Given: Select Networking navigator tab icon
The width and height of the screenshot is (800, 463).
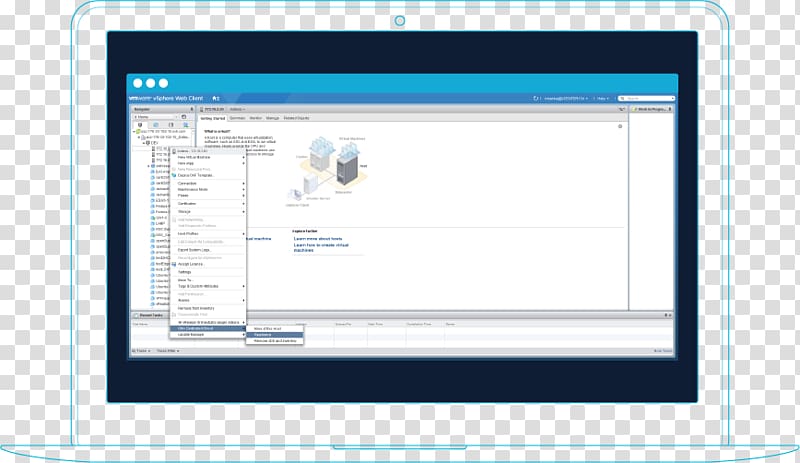Looking at the screenshot, I should [x=186, y=125].
